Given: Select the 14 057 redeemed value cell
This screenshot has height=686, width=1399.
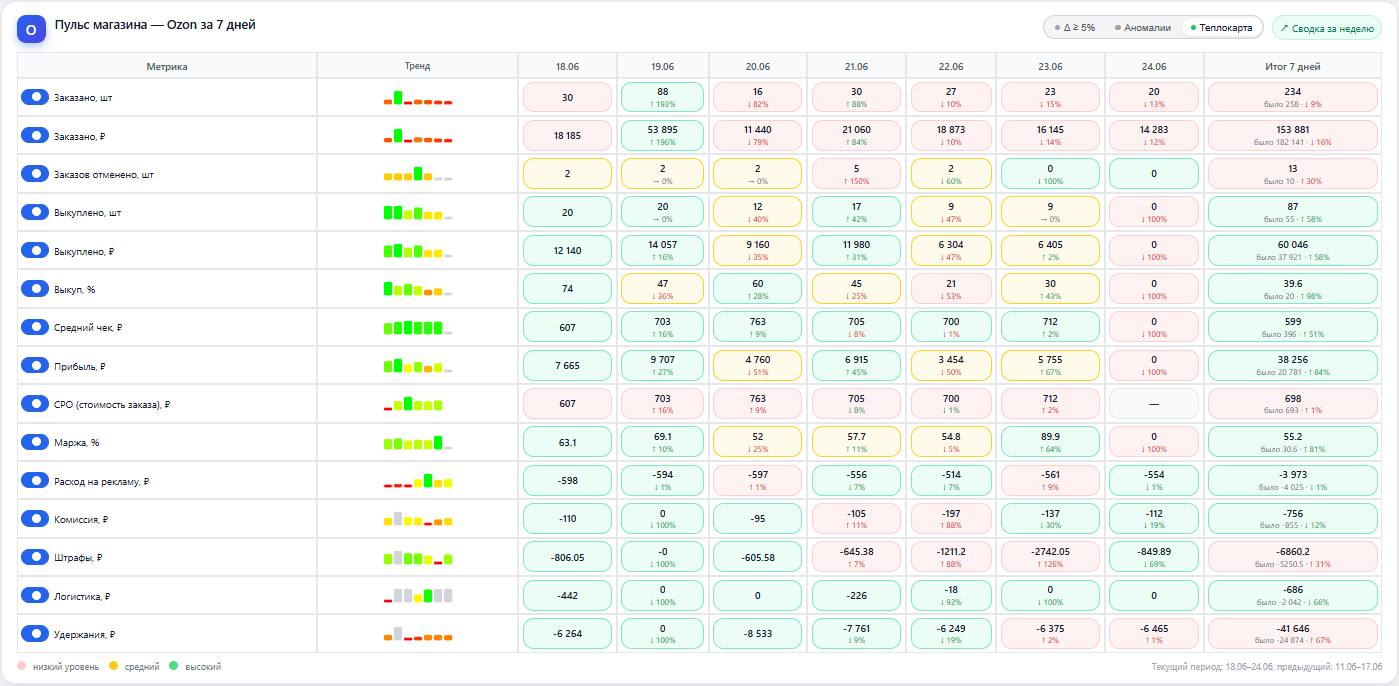Looking at the screenshot, I should [663, 251].
